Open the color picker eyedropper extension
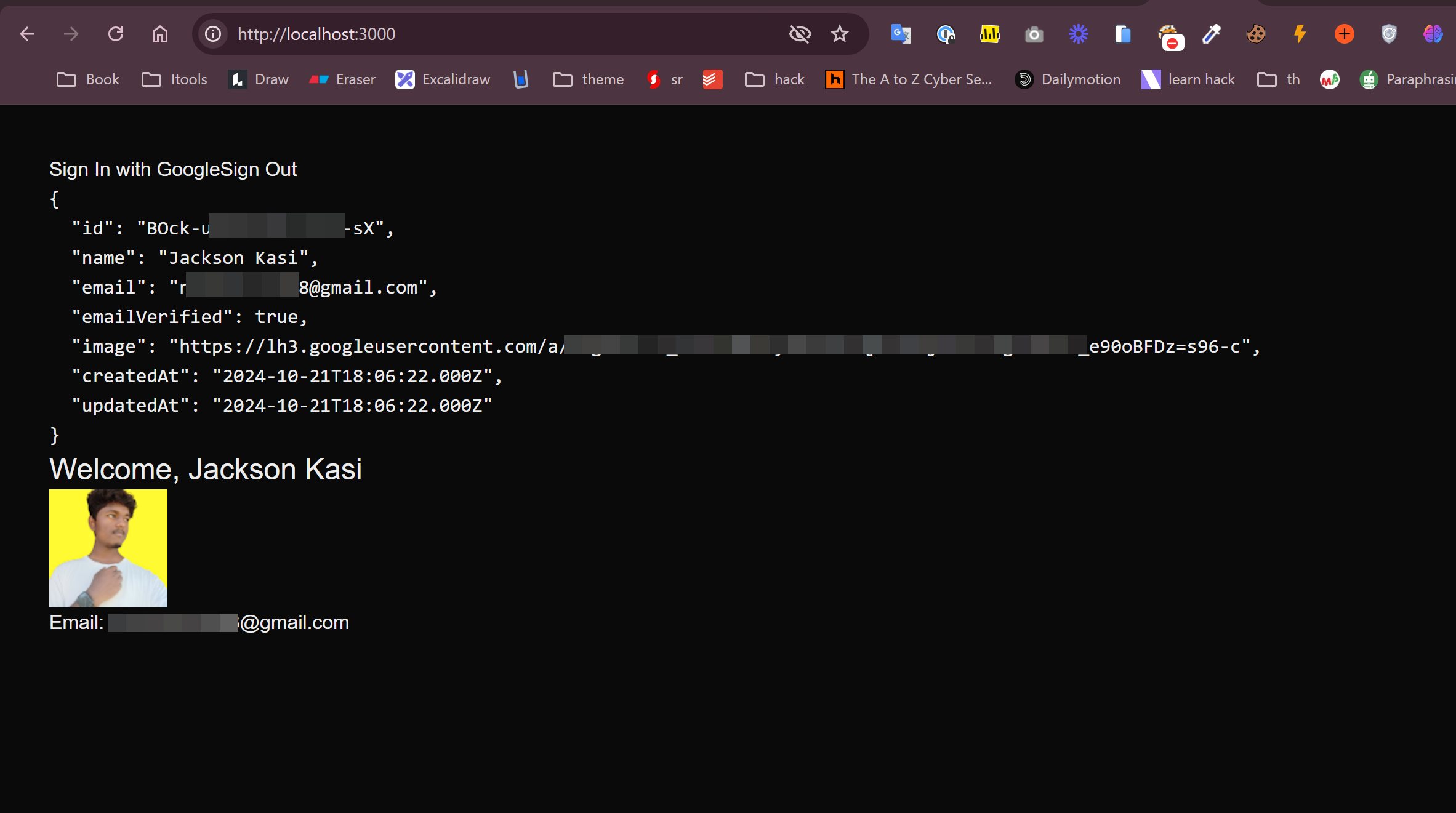Viewport: 1456px width, 813px height. 1211,34
